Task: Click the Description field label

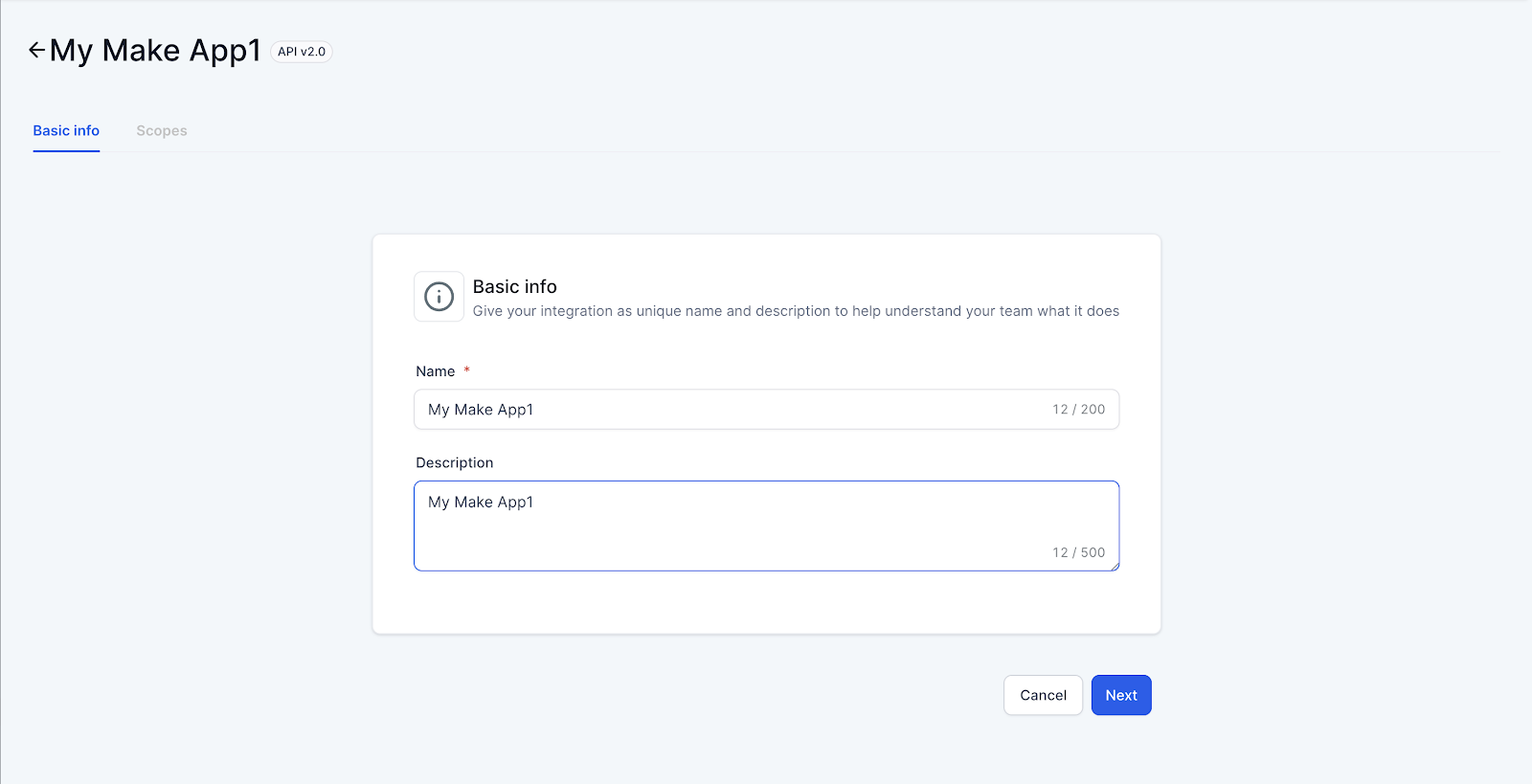Action: tap(455, 462)
